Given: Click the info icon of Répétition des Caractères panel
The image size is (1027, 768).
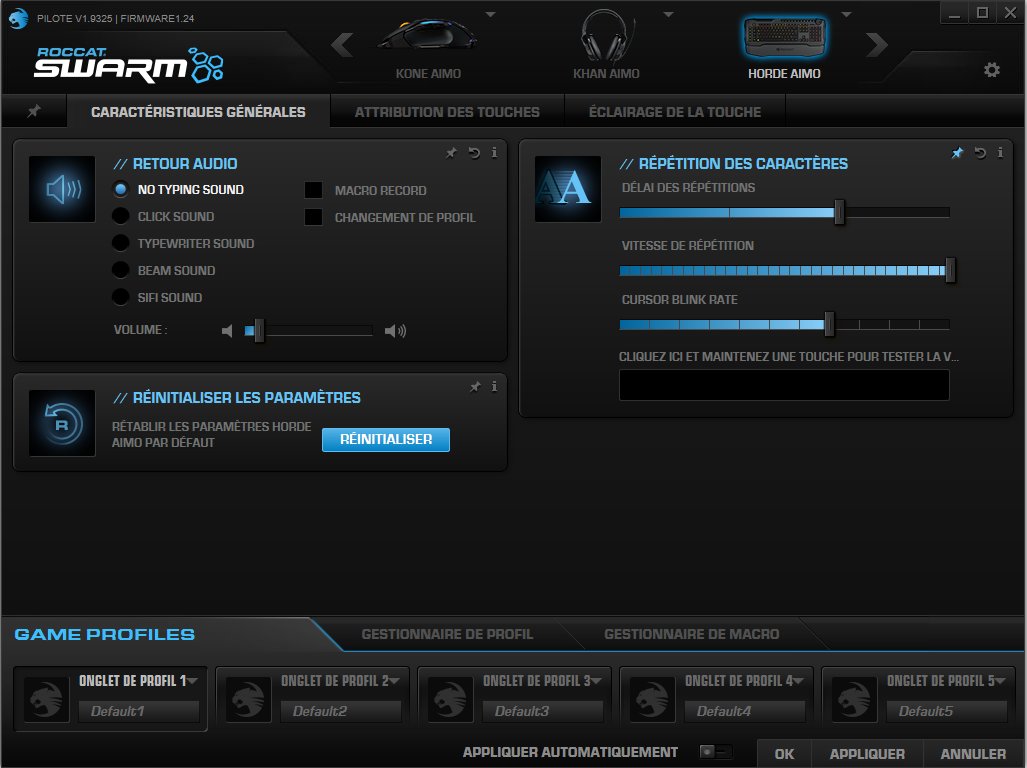Looking at the screenshot, I should click(x=999, y=153).
